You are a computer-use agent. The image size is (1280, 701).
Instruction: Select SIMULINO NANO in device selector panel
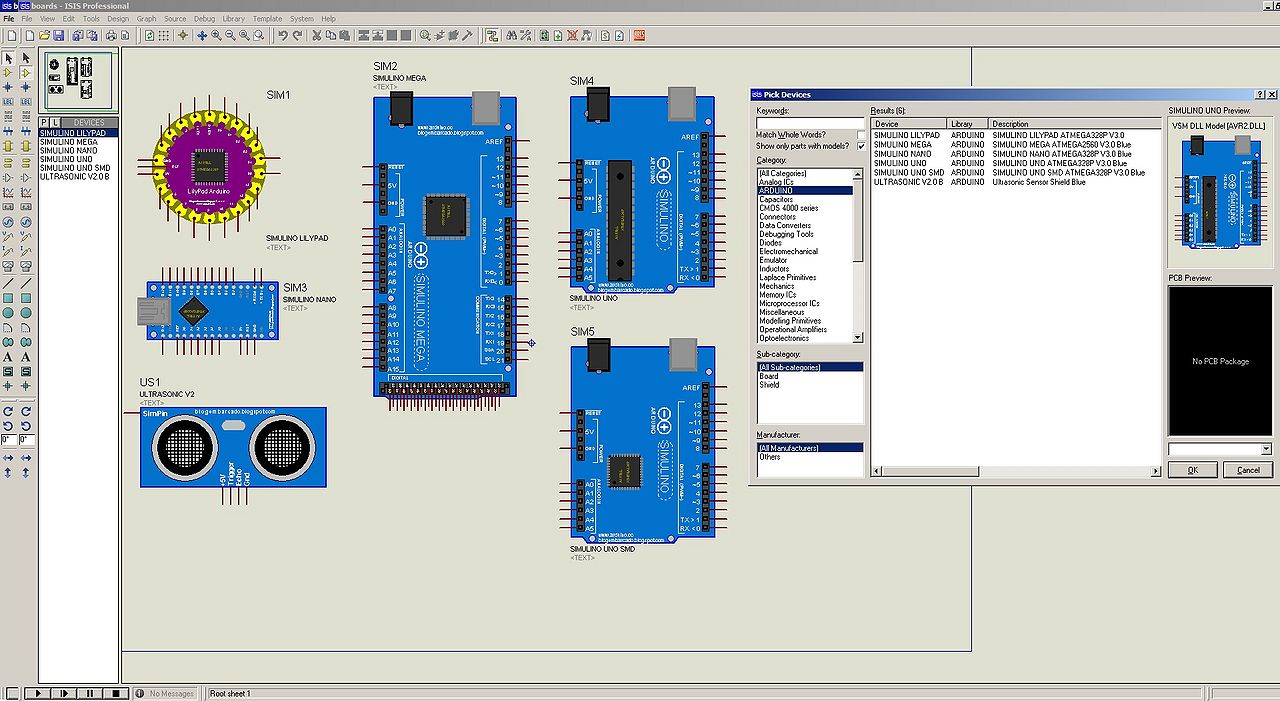(69, 150)
